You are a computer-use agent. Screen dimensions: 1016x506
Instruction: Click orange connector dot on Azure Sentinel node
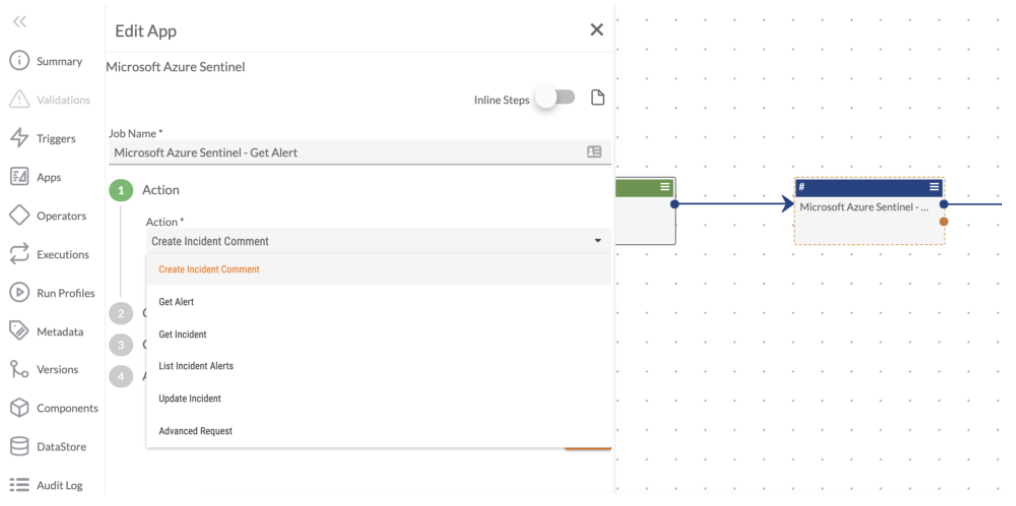pyautogui.click(x=944, y=222)
